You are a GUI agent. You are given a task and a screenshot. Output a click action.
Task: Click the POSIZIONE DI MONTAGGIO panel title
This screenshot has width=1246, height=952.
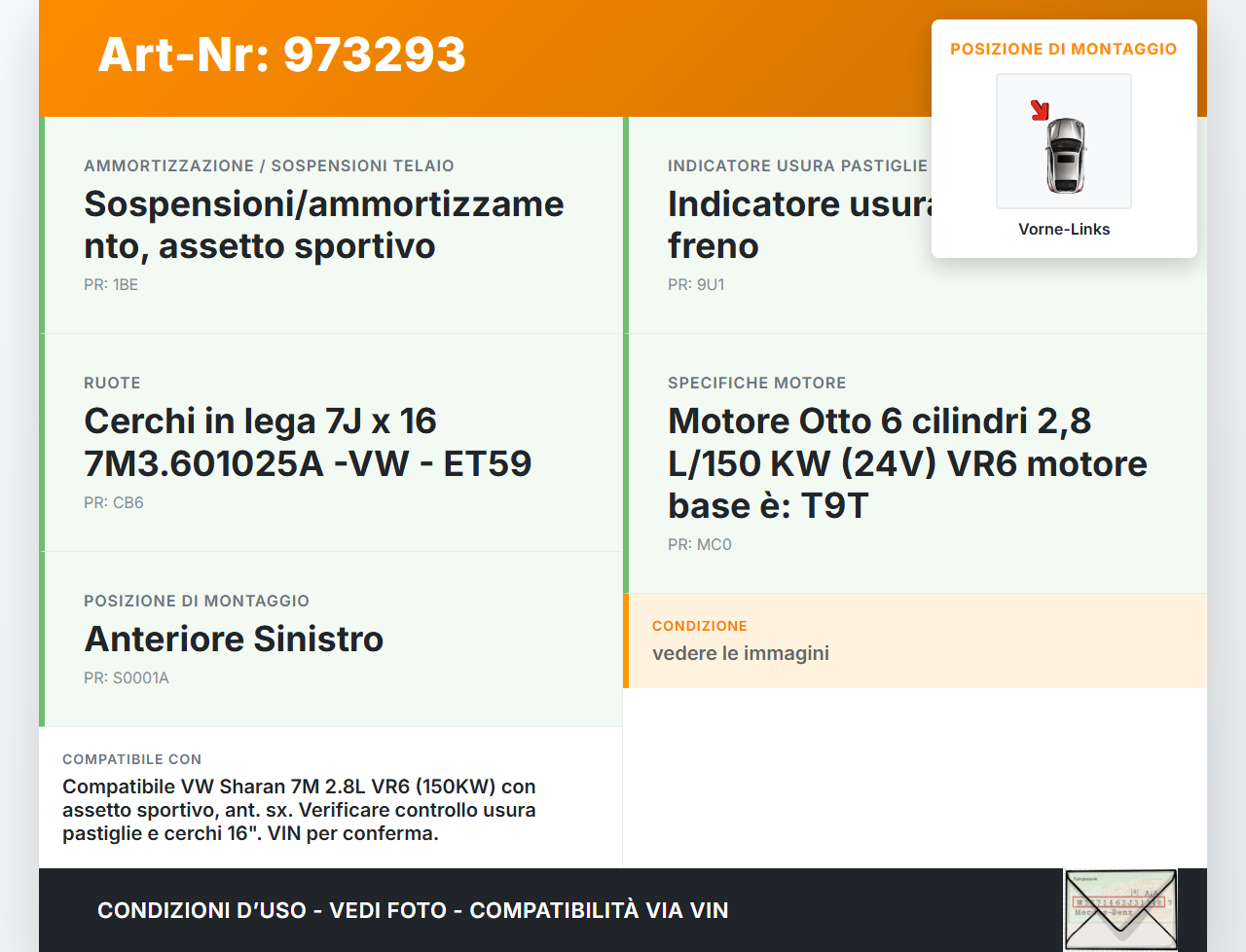(x=1063, y=48)
